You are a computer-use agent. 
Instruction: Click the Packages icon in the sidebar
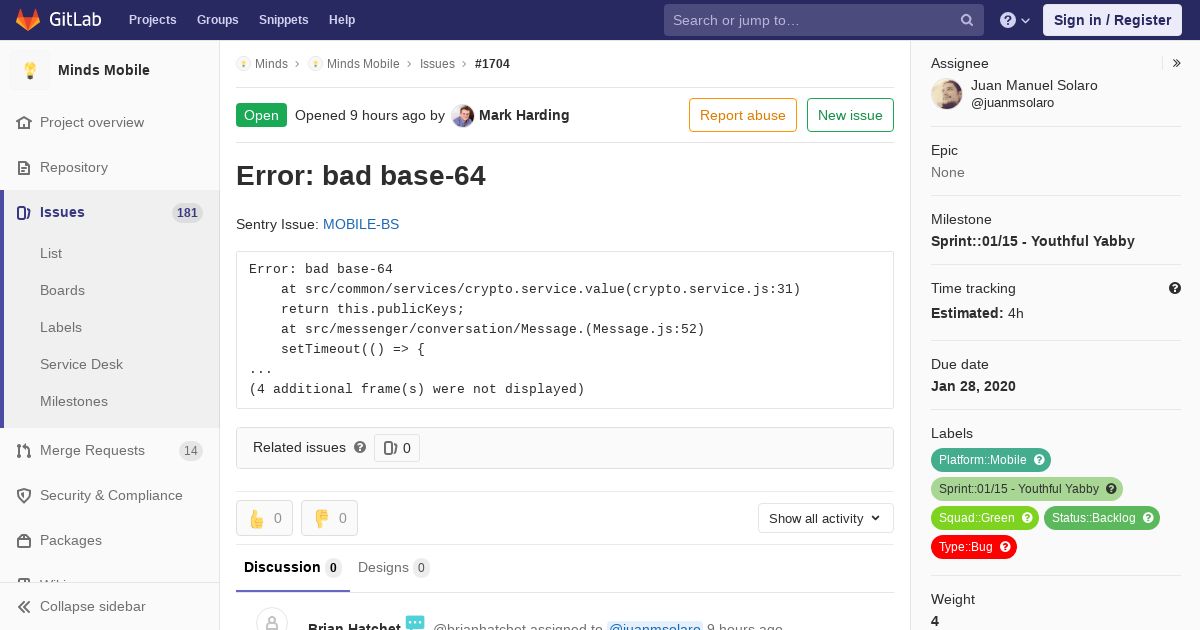(x=24, y=540)
